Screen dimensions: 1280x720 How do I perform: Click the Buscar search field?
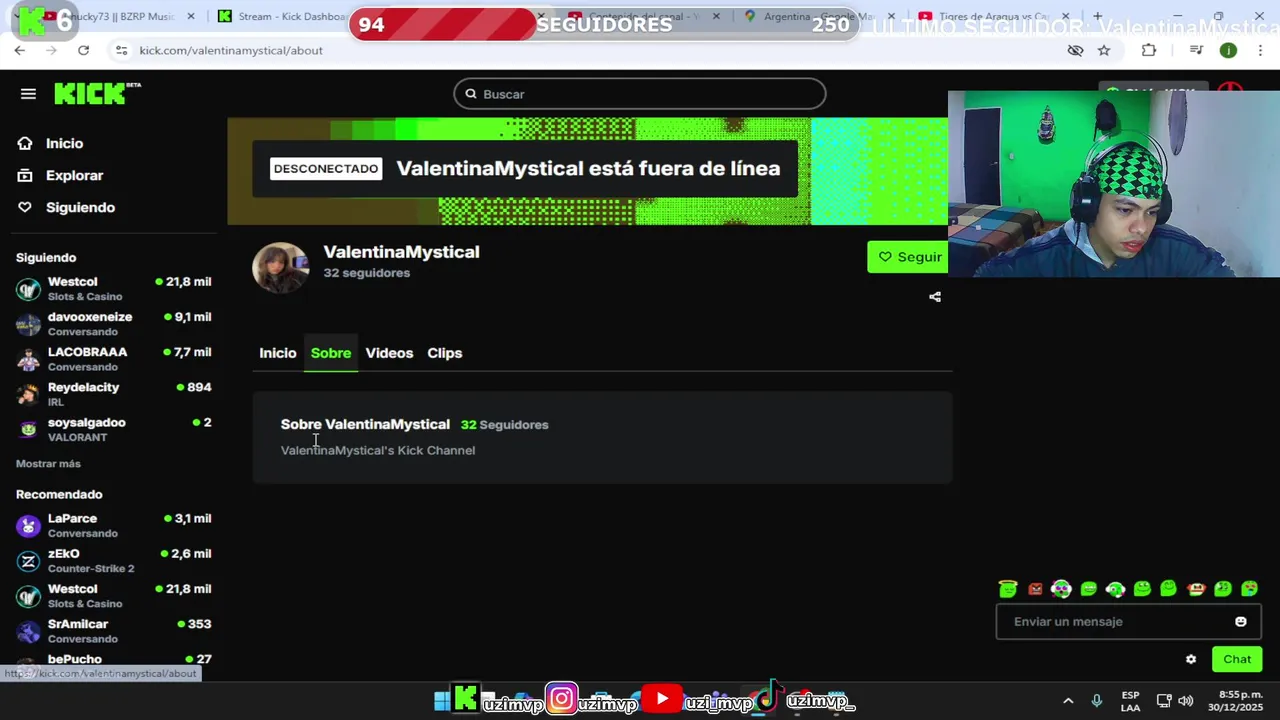pos(640,94)
